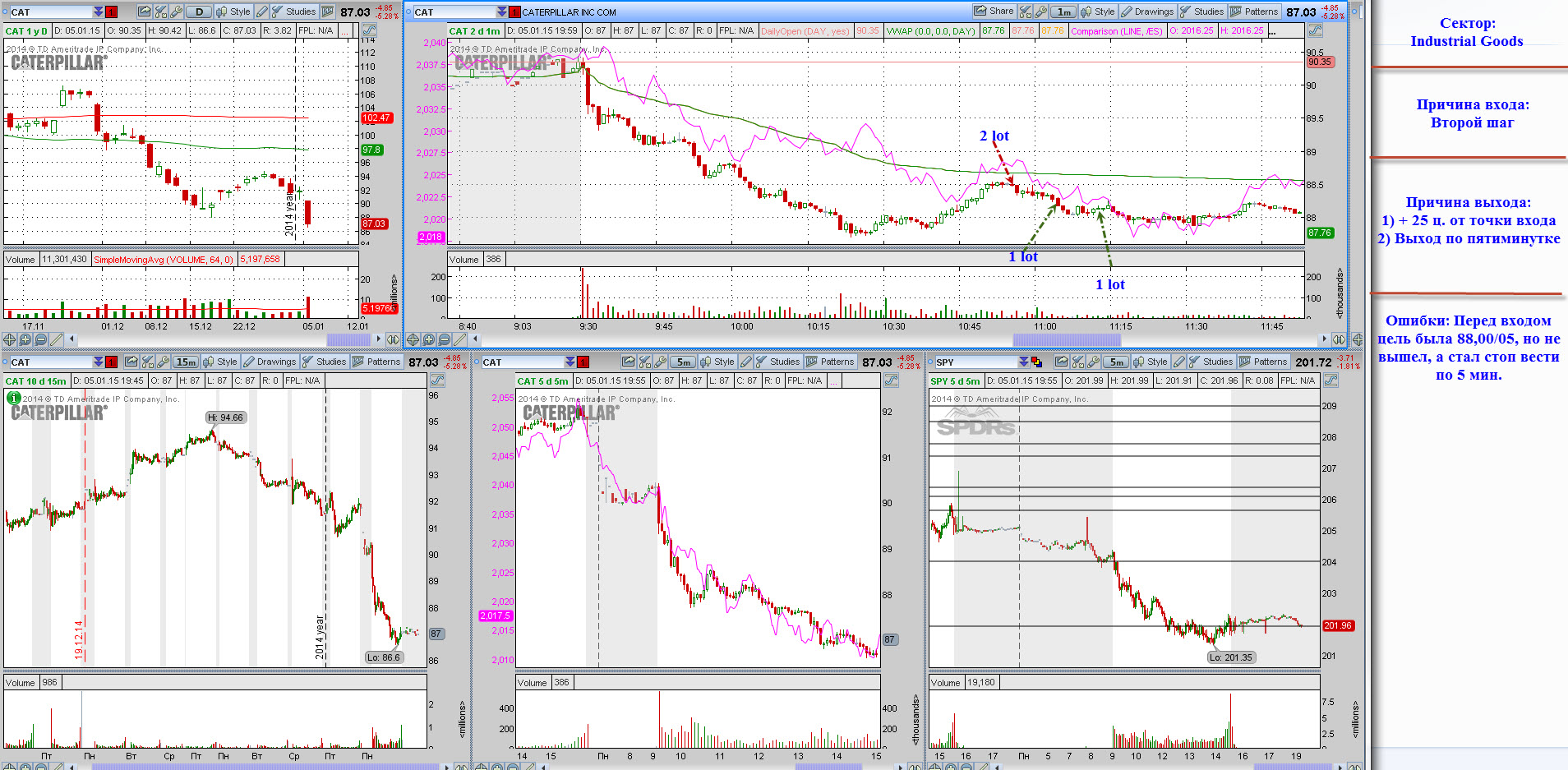Click the 5m timeframe button on the SPY chart
The image size is (1568, 770).
[1116, 362]
